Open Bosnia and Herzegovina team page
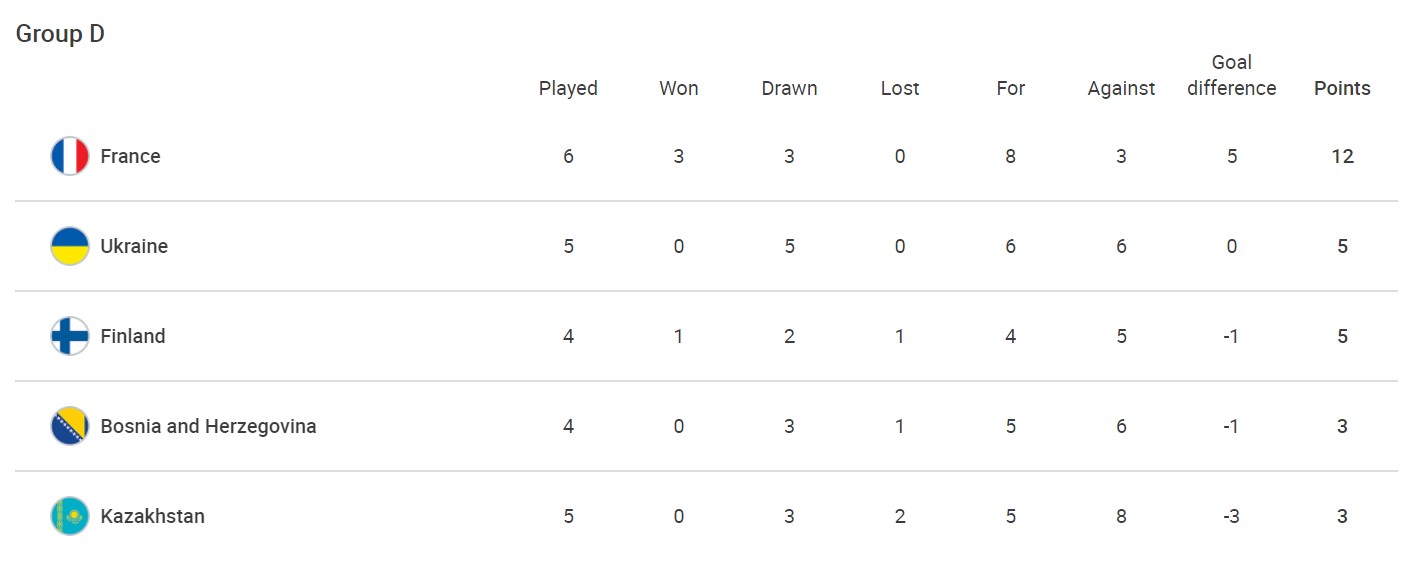Image resolution: width=1414 pixels, height=584 pixels. click(208, 427)
